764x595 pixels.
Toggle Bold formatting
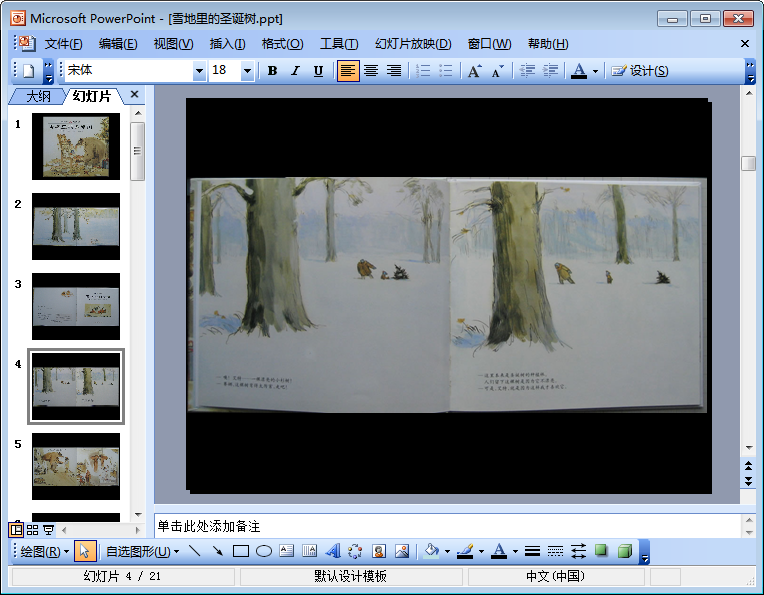click(272, 71)
